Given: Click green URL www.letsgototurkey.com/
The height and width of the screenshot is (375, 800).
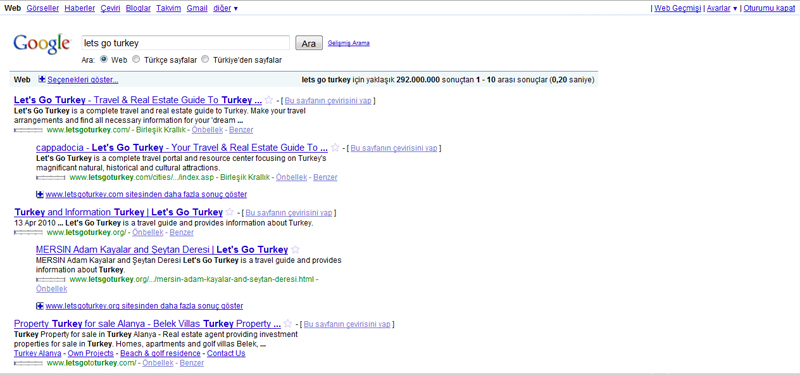Looking at the screenshot, I should coord(91,363).
